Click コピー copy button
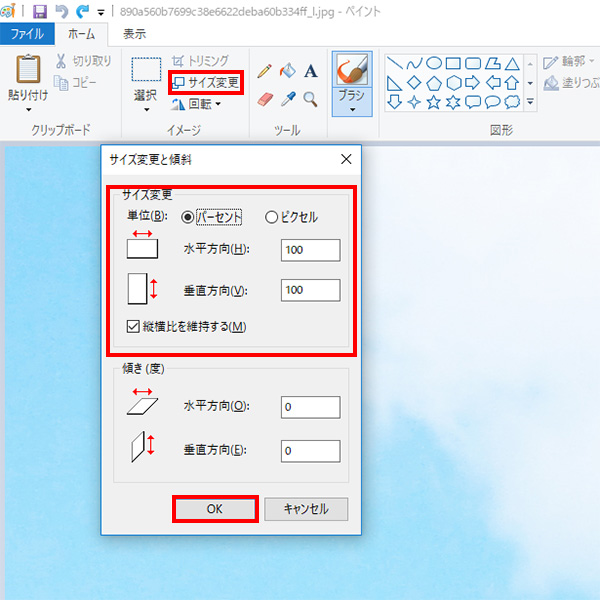The height and width of the screenshot is (600, 600). (x=75, y=82)
